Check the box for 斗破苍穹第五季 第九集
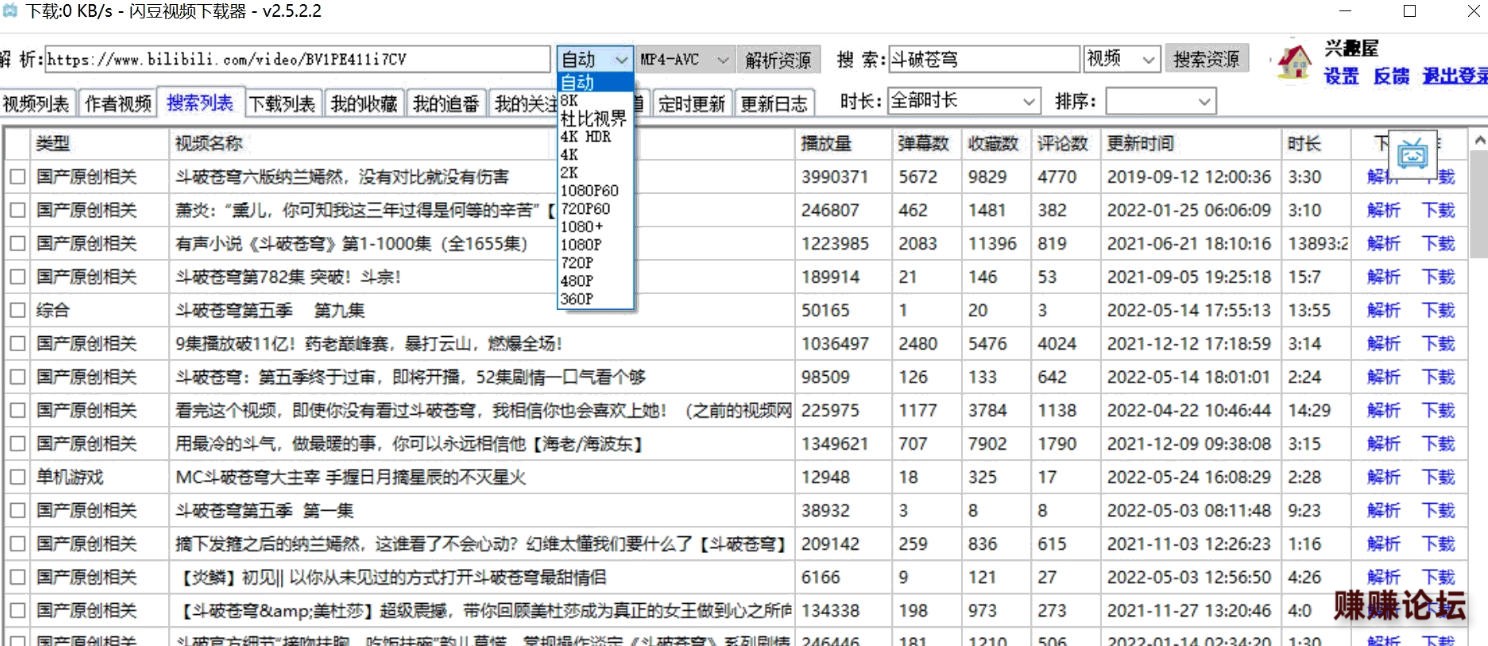Viewport: 1488px width, 646px height. coord(17,311)
